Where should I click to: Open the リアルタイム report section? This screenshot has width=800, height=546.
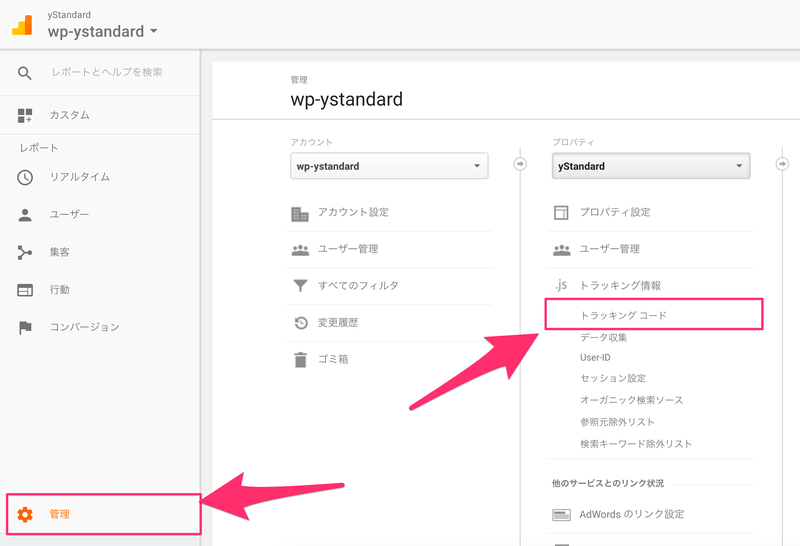click(80, 177)
